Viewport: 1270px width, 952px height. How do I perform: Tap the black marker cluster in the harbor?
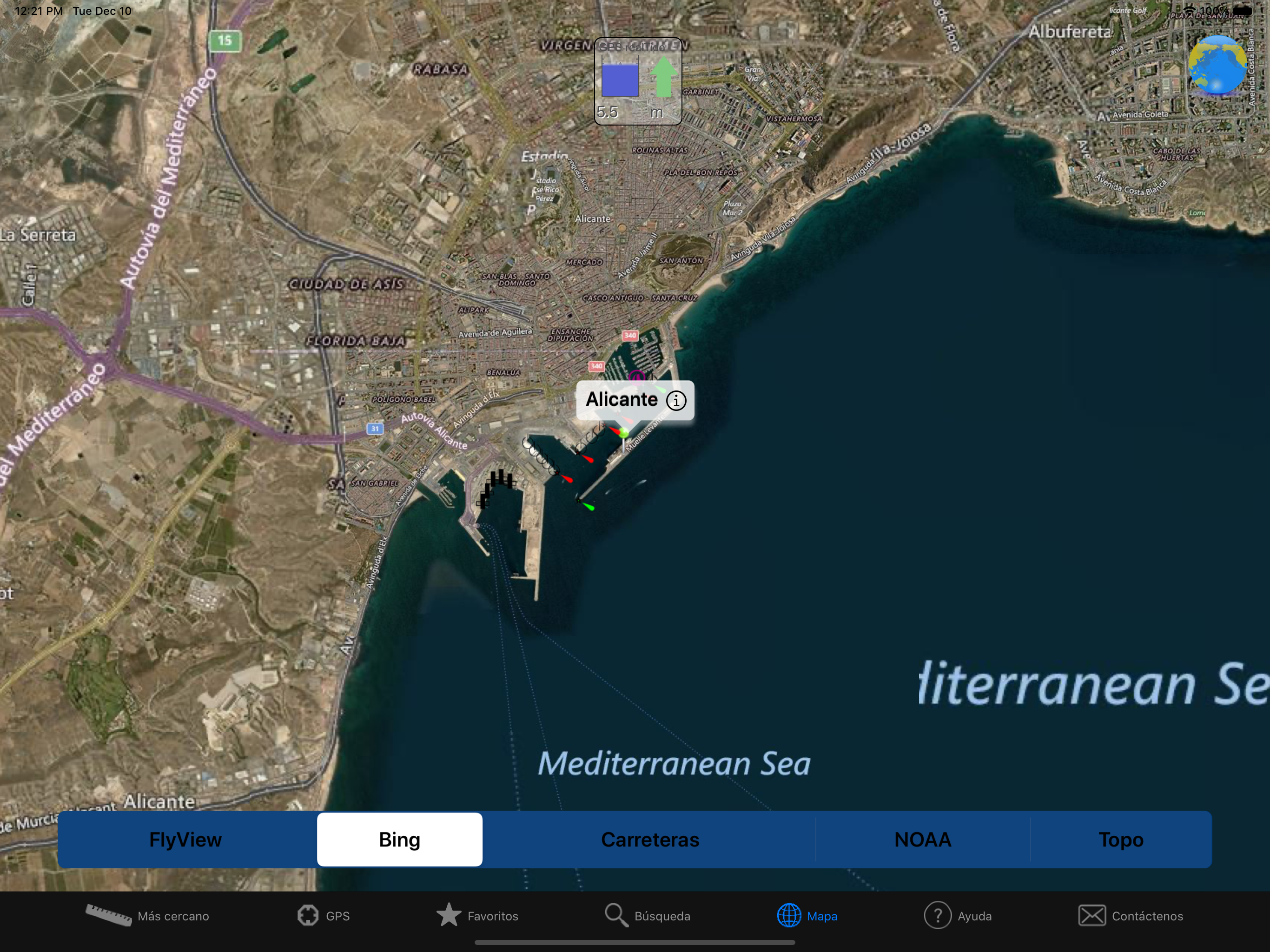pos(496,486)
